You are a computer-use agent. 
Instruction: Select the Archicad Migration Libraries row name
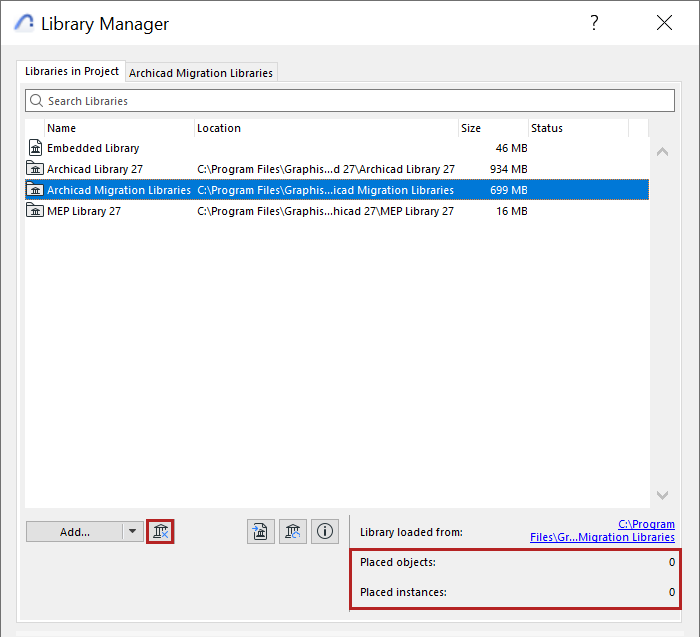point(119,190)
